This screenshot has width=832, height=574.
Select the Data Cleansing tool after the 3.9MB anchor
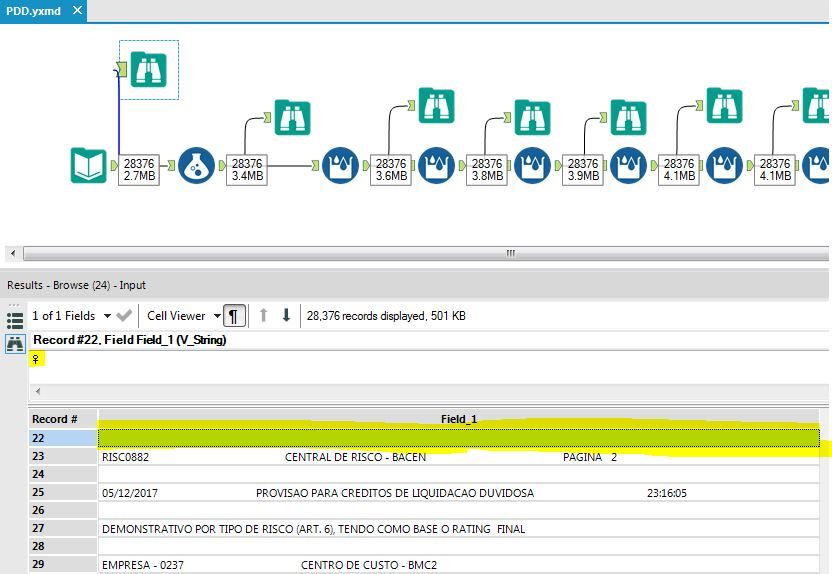[x=628, y=166]
